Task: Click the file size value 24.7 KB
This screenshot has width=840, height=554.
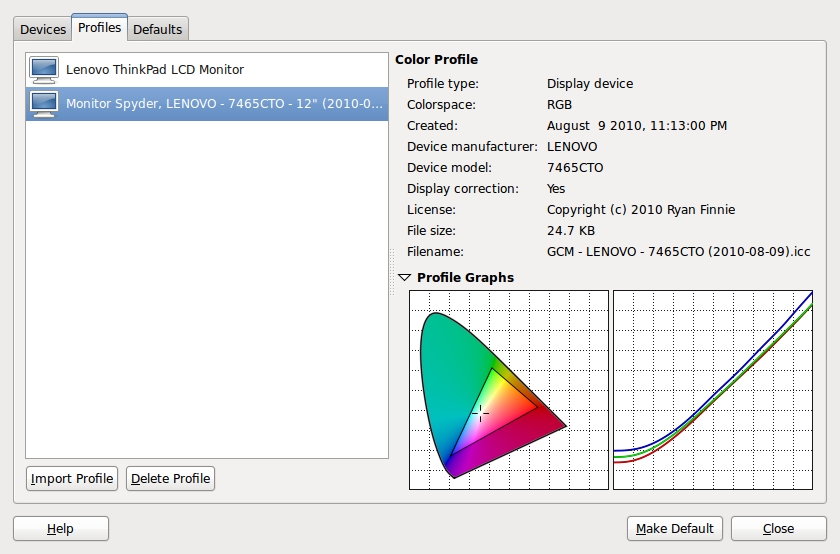Action: [x=571, y=231]
